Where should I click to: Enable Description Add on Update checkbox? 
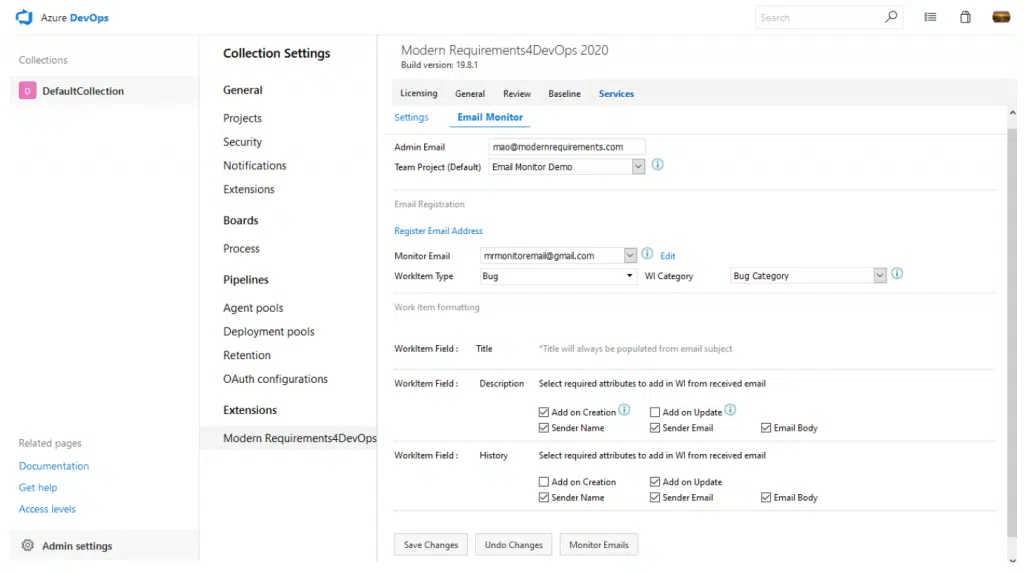655,412
